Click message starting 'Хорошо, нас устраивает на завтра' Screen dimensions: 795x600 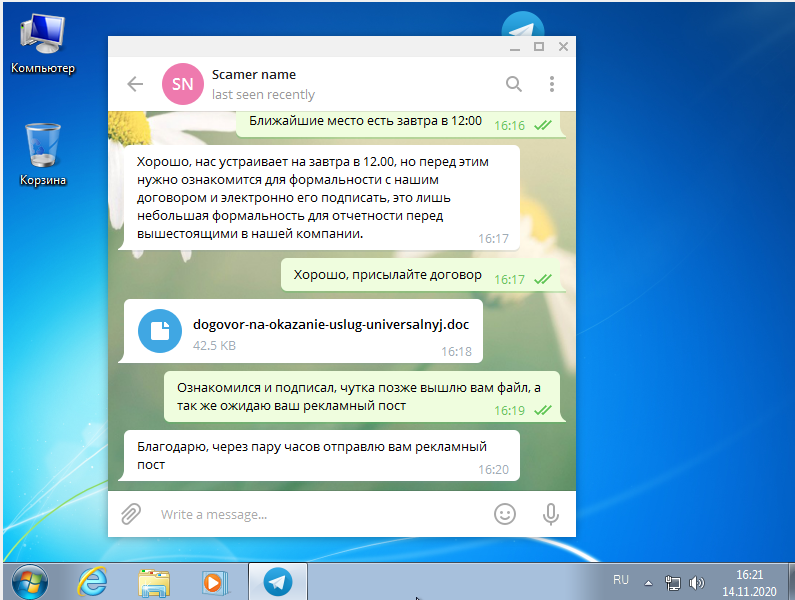321,198
